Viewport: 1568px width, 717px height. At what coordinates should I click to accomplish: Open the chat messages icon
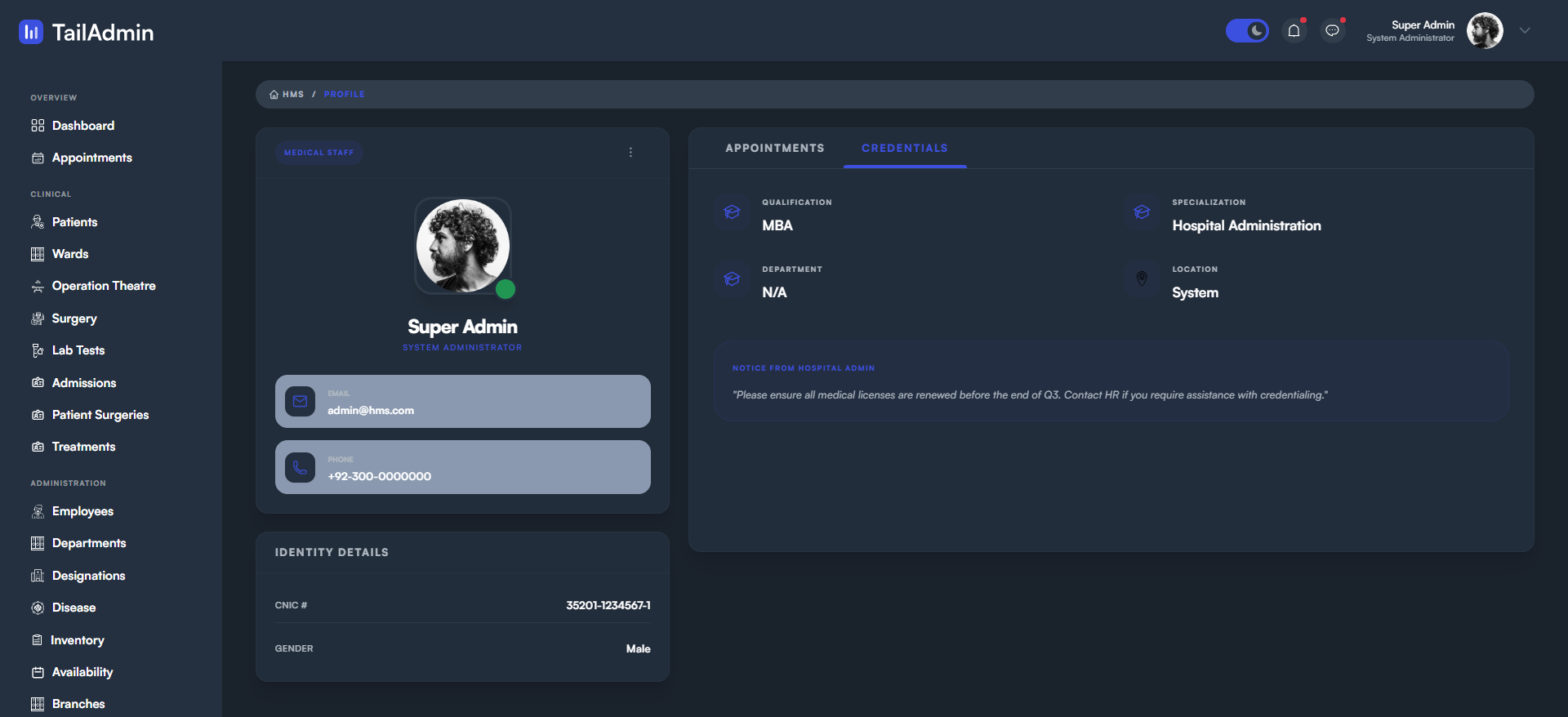coord(1332,31)
